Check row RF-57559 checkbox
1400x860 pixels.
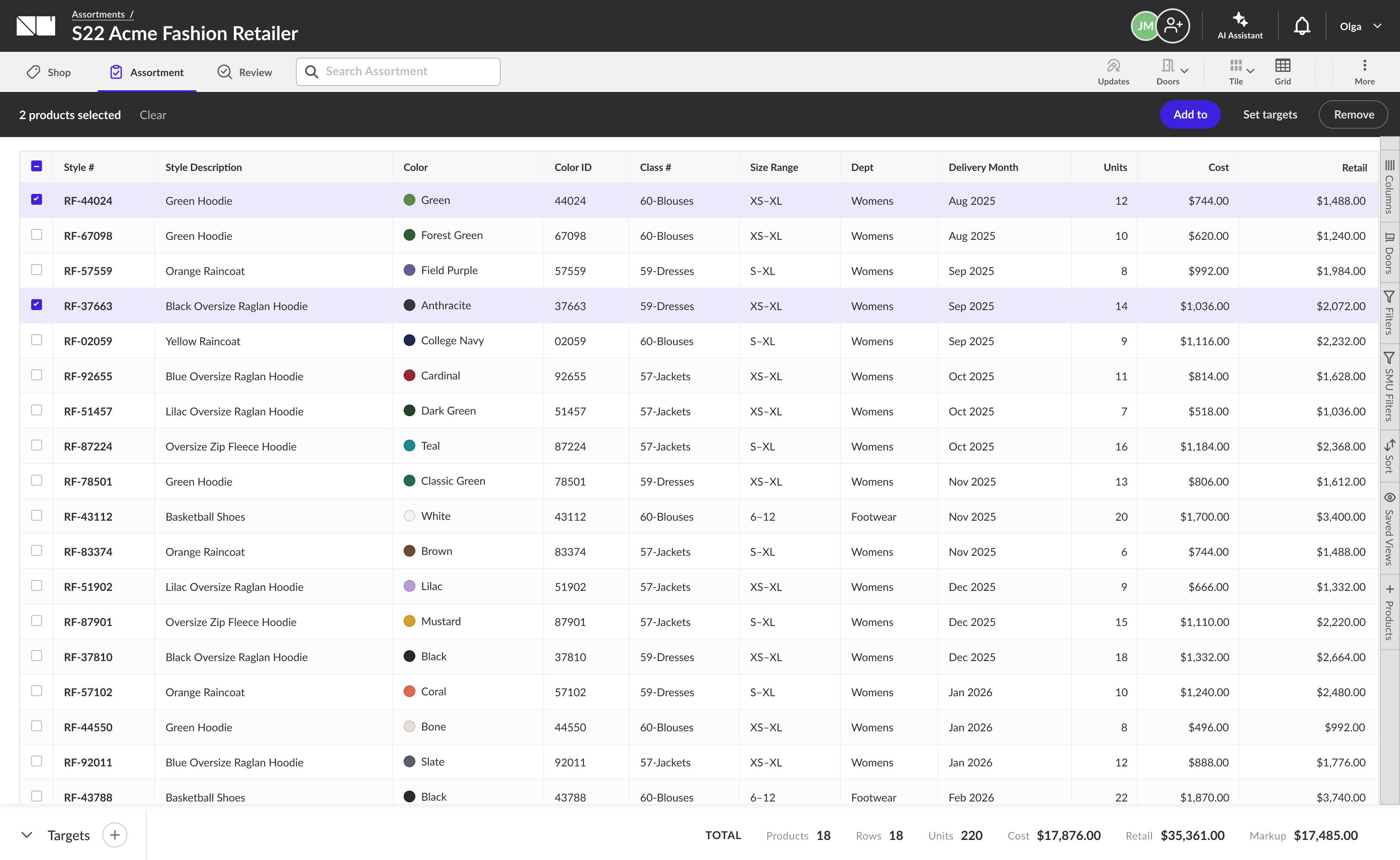point(36,270)
